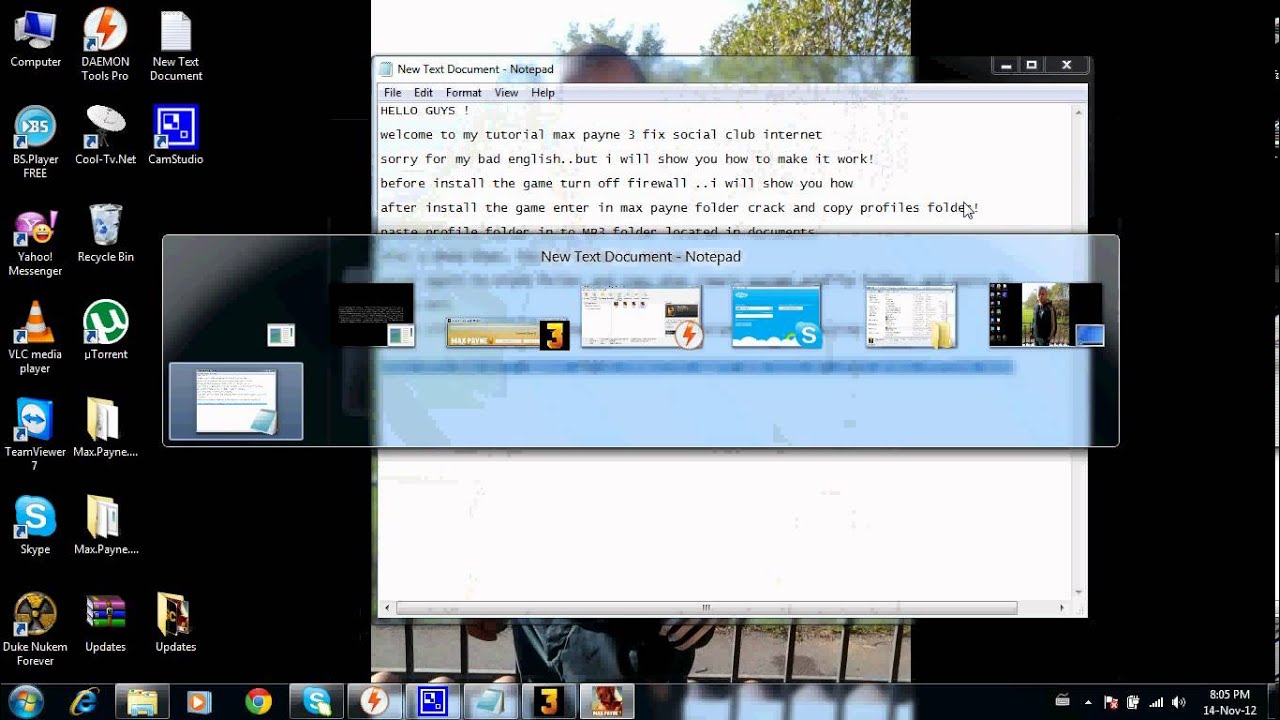Image resolution: width=1280 pixels, height=720 pixels.
Task: Switch to Max Payne 3 launcher taskbar button
Action: 548,702
